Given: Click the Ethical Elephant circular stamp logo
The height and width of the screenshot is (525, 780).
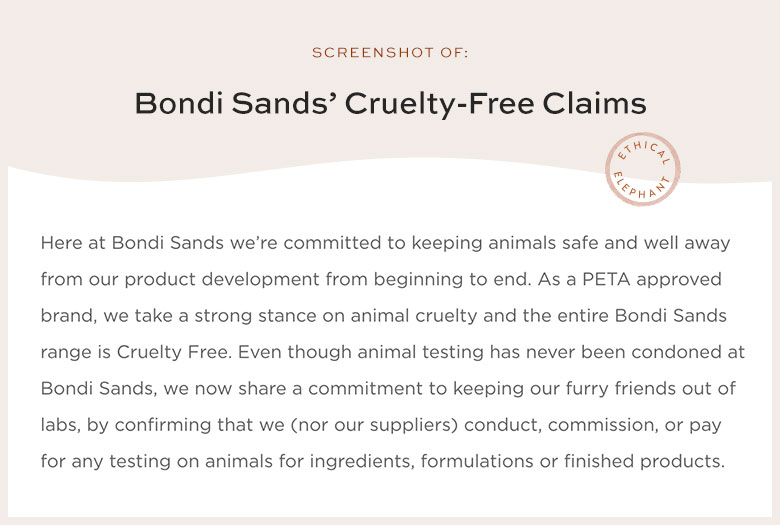Looking at the screenshot, I should tap(643, 169).
